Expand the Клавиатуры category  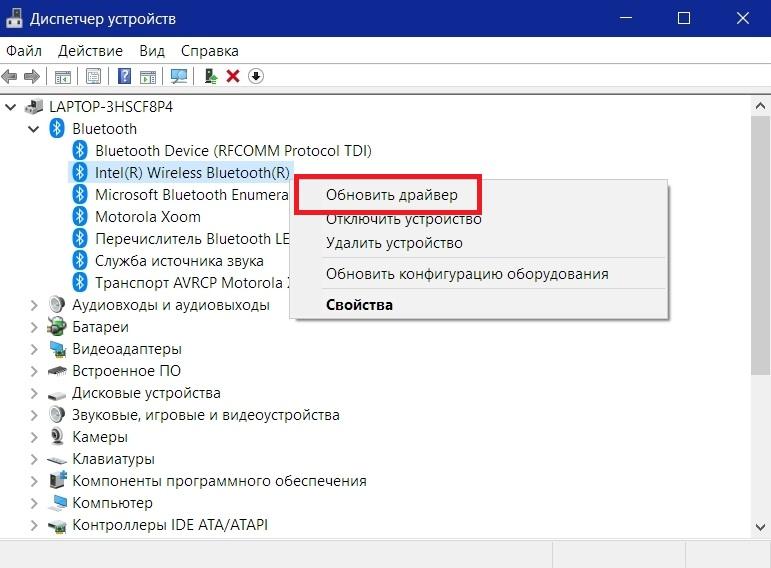tap(34, 459)
